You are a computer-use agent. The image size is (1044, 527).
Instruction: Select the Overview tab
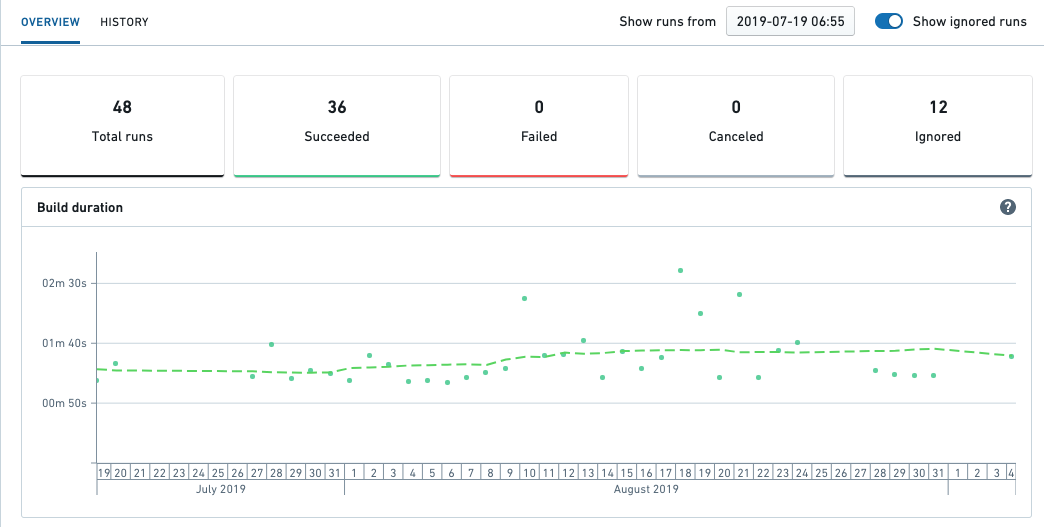point(51,22)
